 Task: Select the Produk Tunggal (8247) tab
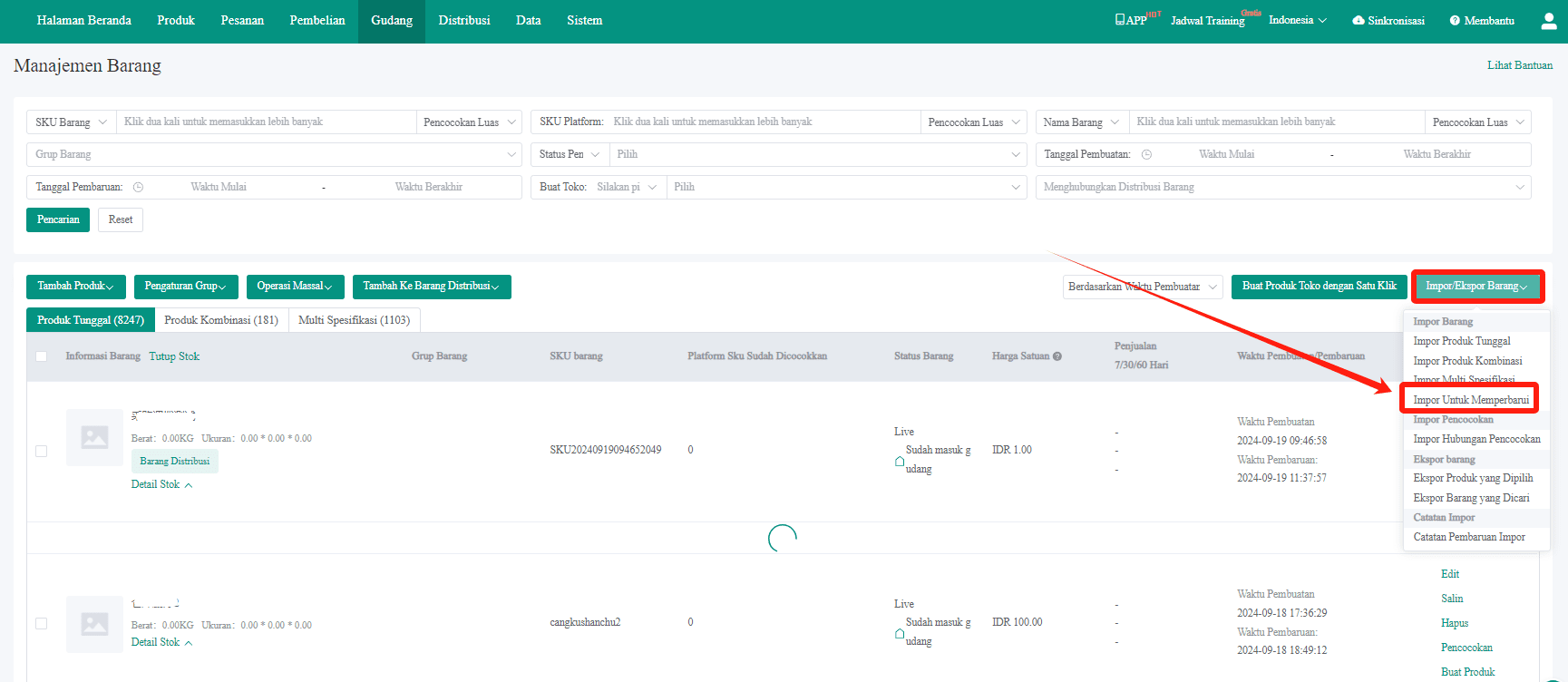coord(91,320)
